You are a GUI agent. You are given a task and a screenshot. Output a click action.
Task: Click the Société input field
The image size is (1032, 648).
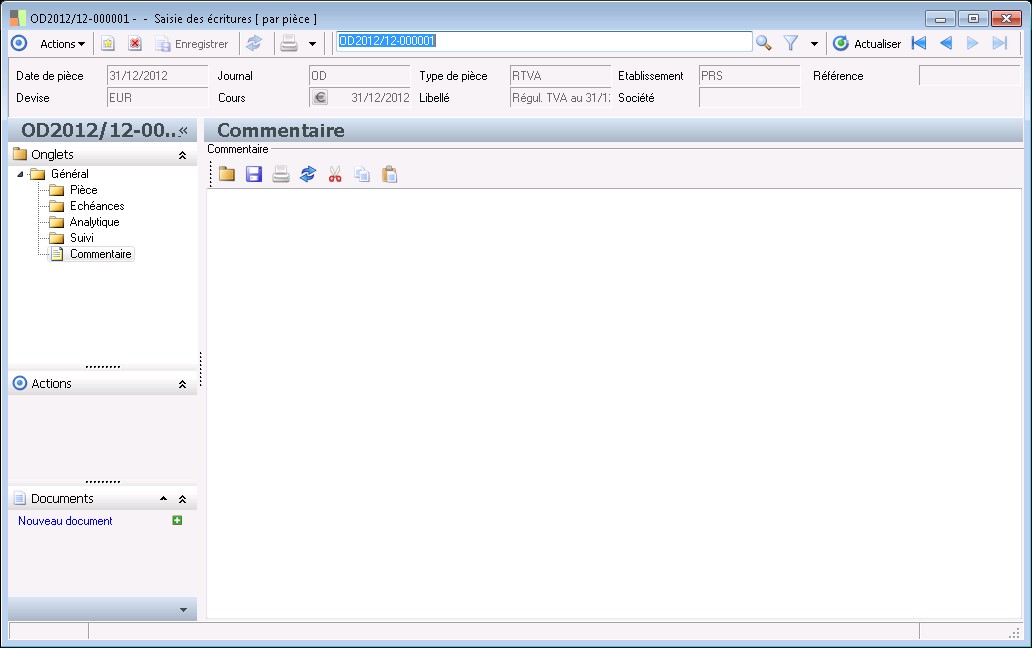[750, 97]
